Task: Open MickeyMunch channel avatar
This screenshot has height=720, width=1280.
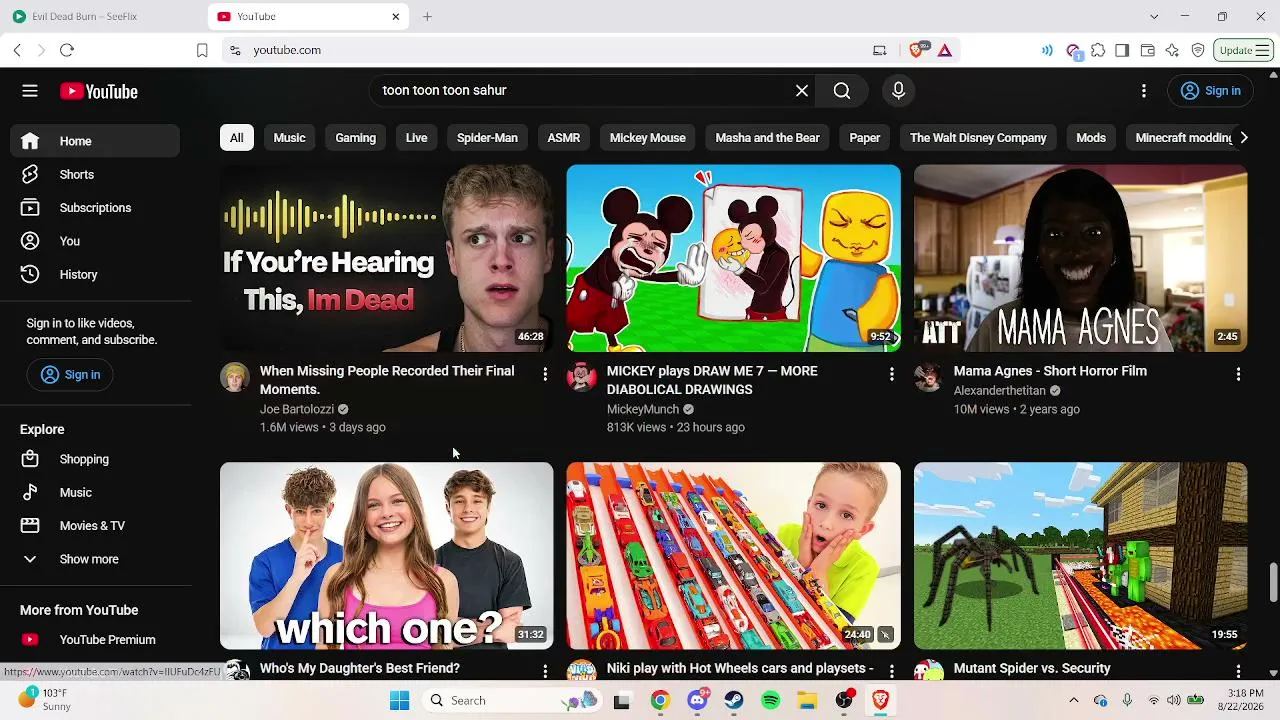Action: (582, 377)
